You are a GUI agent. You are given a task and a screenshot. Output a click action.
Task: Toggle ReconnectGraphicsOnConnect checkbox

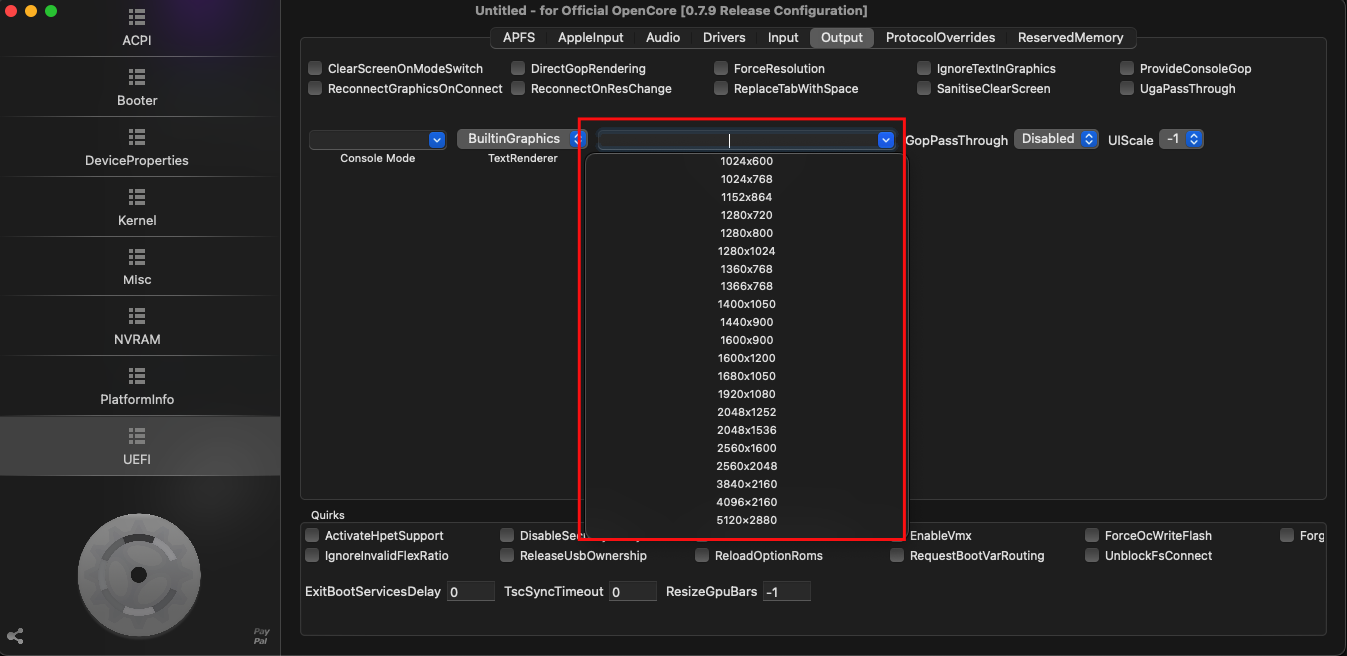click(x=315, y=89)
